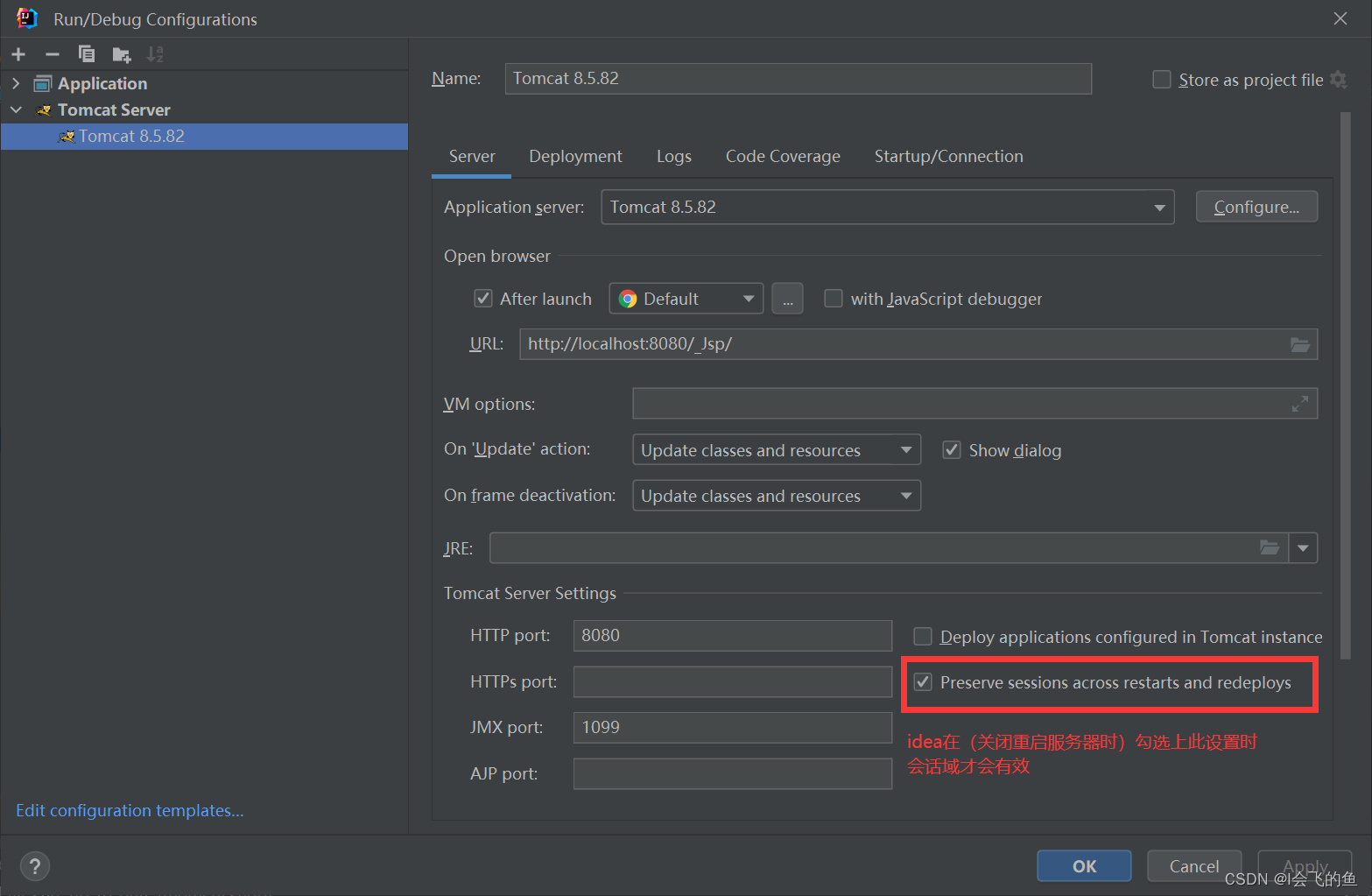Check Deploy applications configured in Tomcat instance

923,636
